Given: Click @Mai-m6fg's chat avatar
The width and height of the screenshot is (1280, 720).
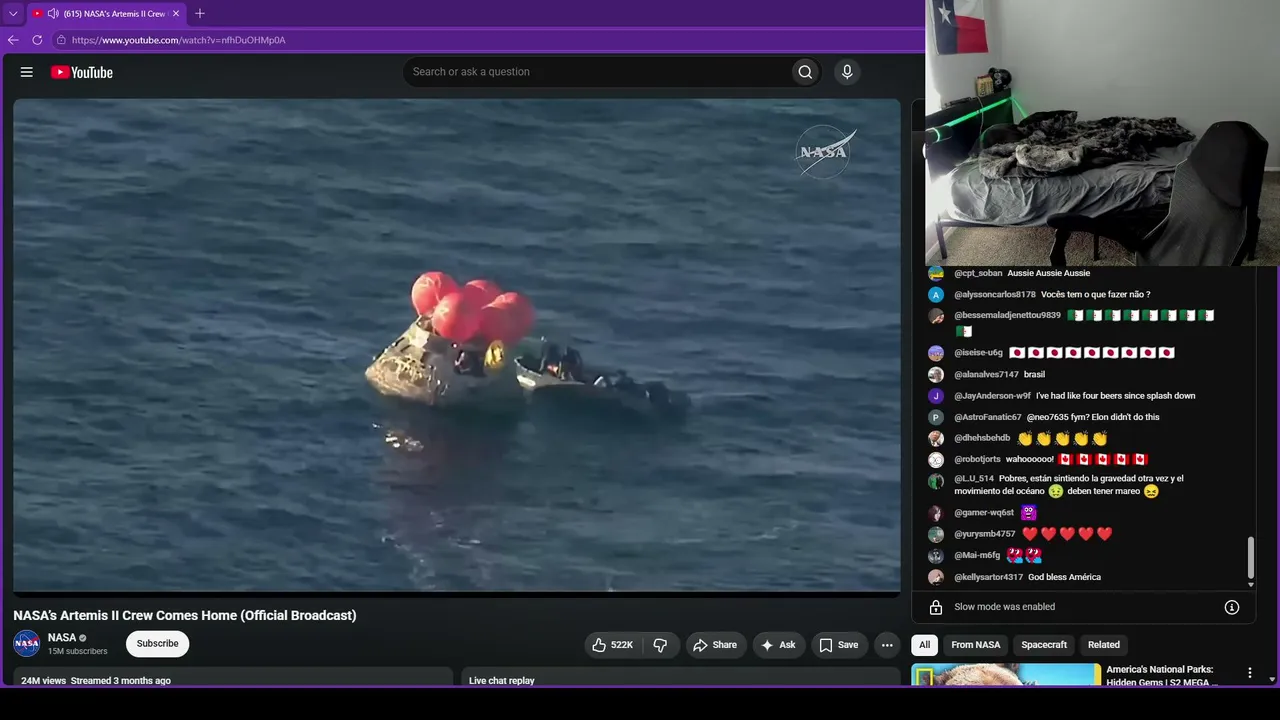Looking at the screenshot, I should [936, 556].
